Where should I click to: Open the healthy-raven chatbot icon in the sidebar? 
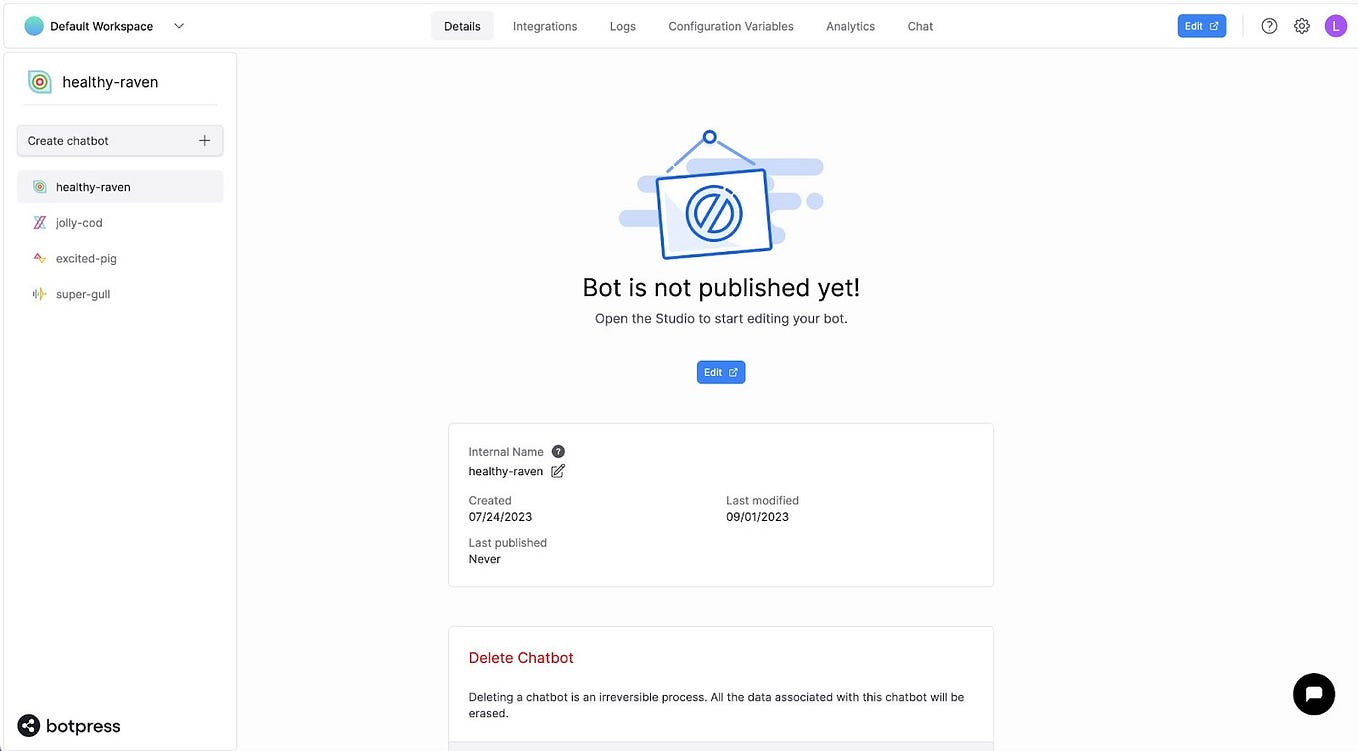point(39,186)
